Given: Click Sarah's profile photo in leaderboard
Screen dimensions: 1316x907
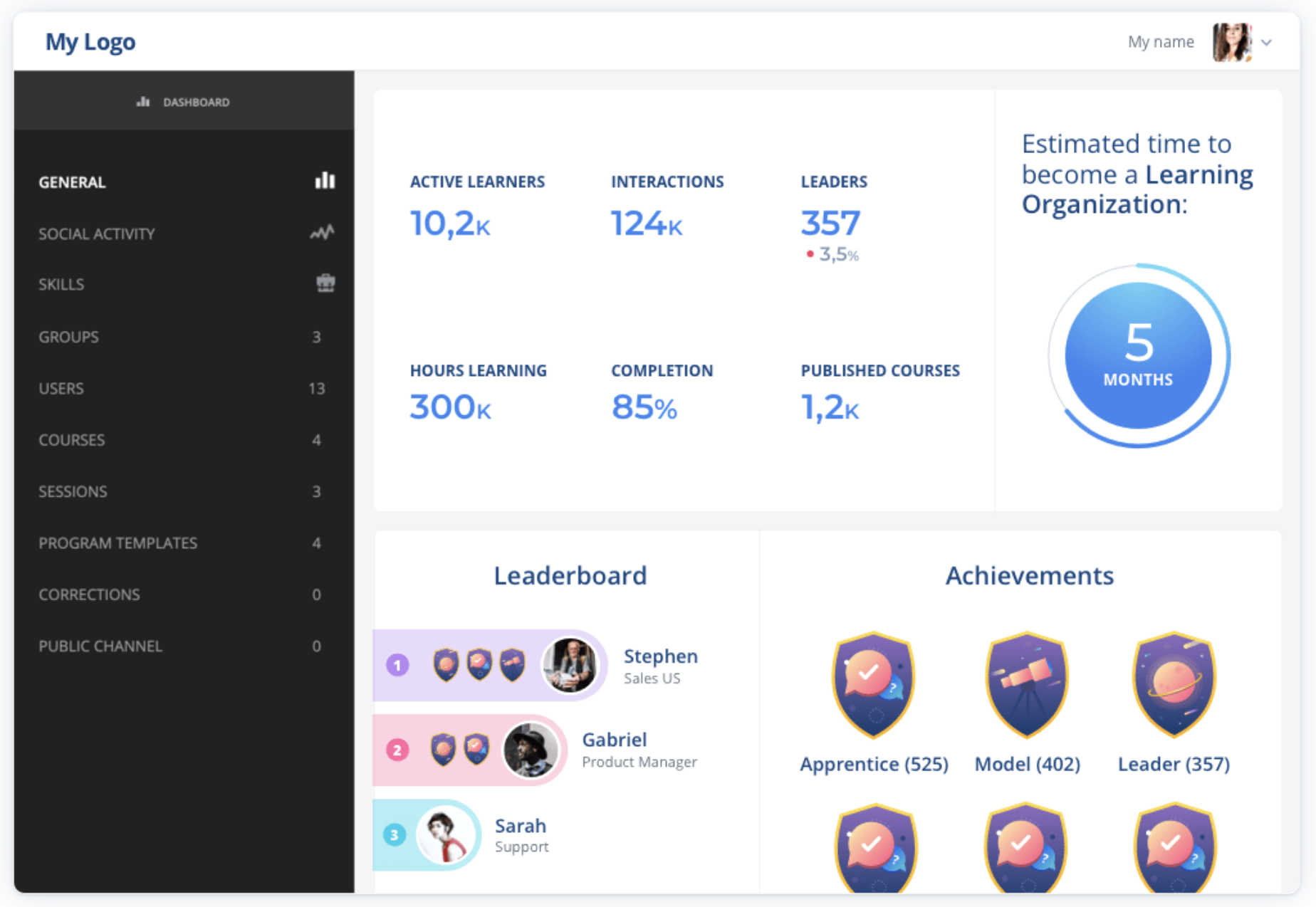Looking at the screenshot, I should click(x=446, y=834).
